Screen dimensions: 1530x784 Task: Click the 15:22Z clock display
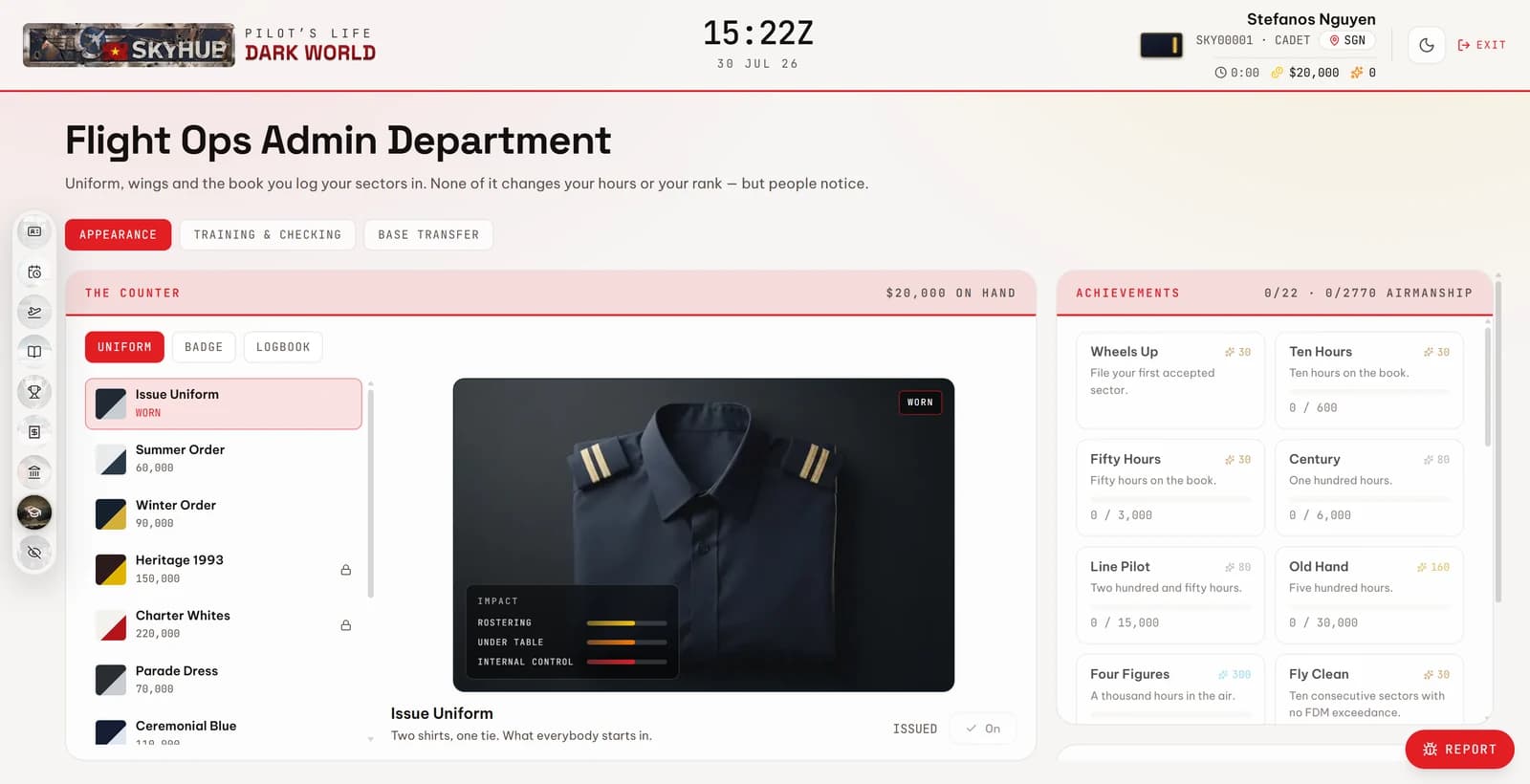[x=758, y=34]
